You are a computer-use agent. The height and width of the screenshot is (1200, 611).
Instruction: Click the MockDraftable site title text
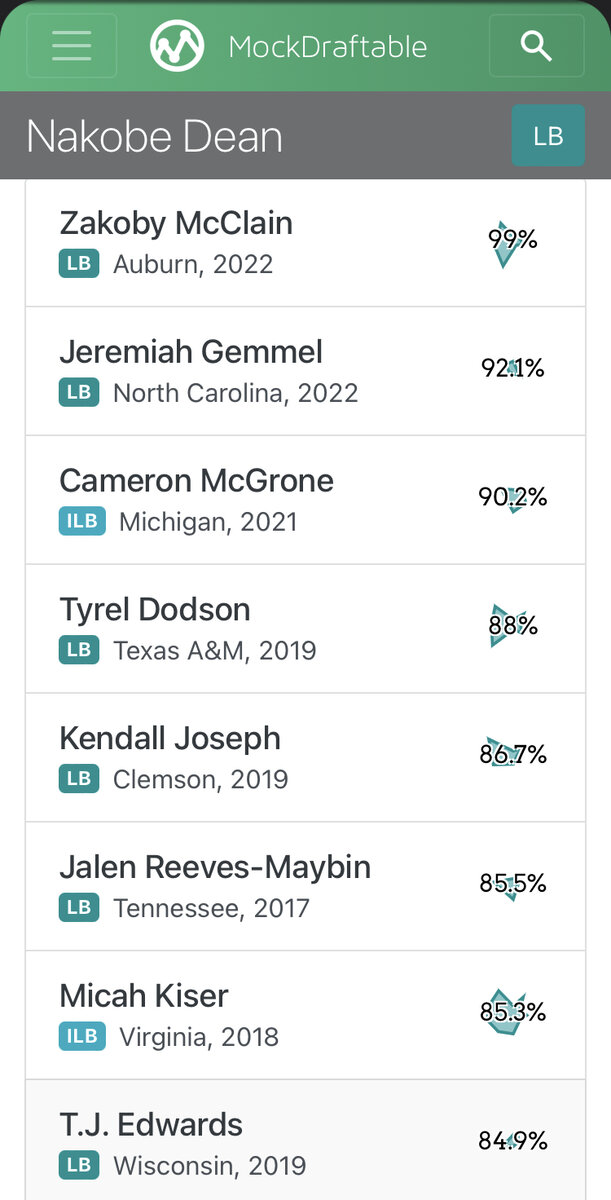point(327,46)
